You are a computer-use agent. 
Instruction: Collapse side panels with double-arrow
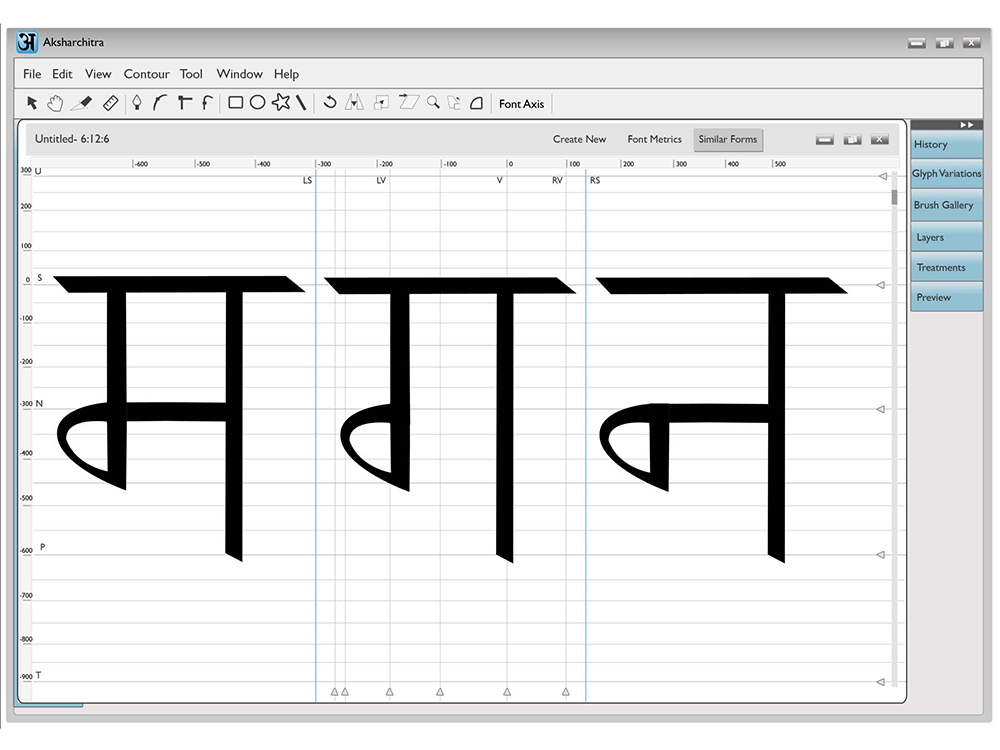[967, 125]
